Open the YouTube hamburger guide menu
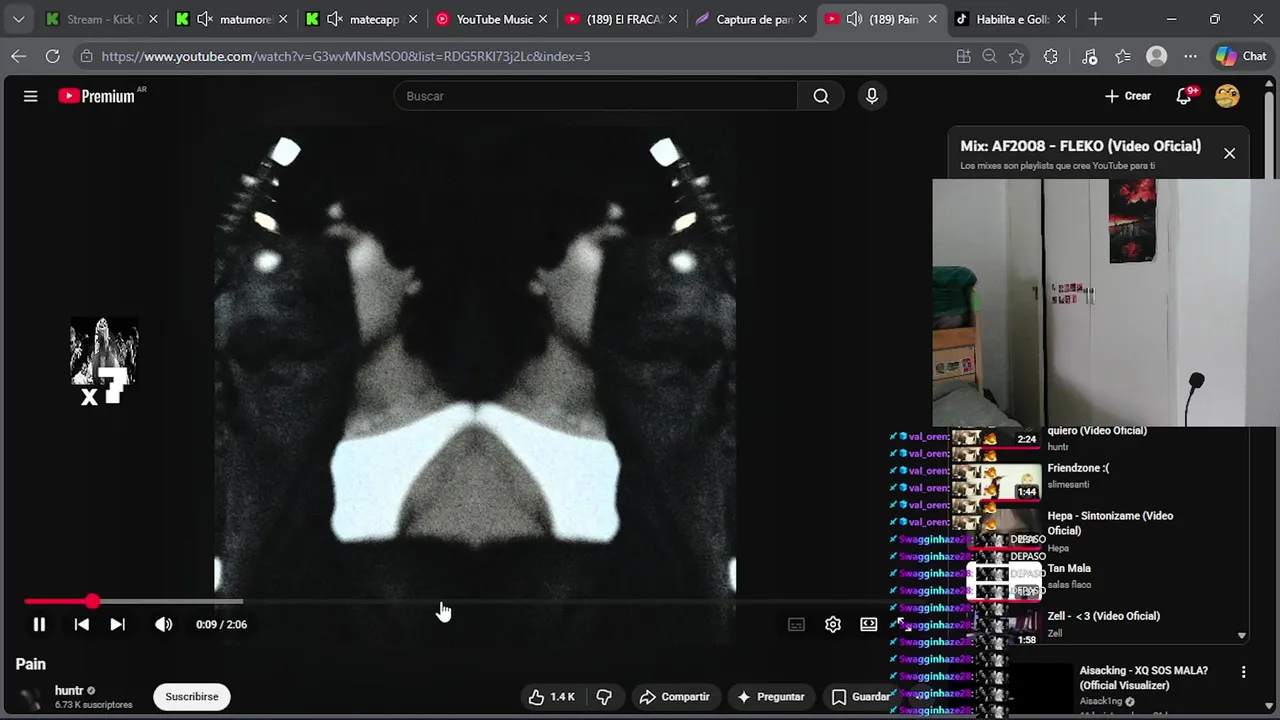Image resolution: width=1280 pixels, height=720 pixels. coord(31,96)
